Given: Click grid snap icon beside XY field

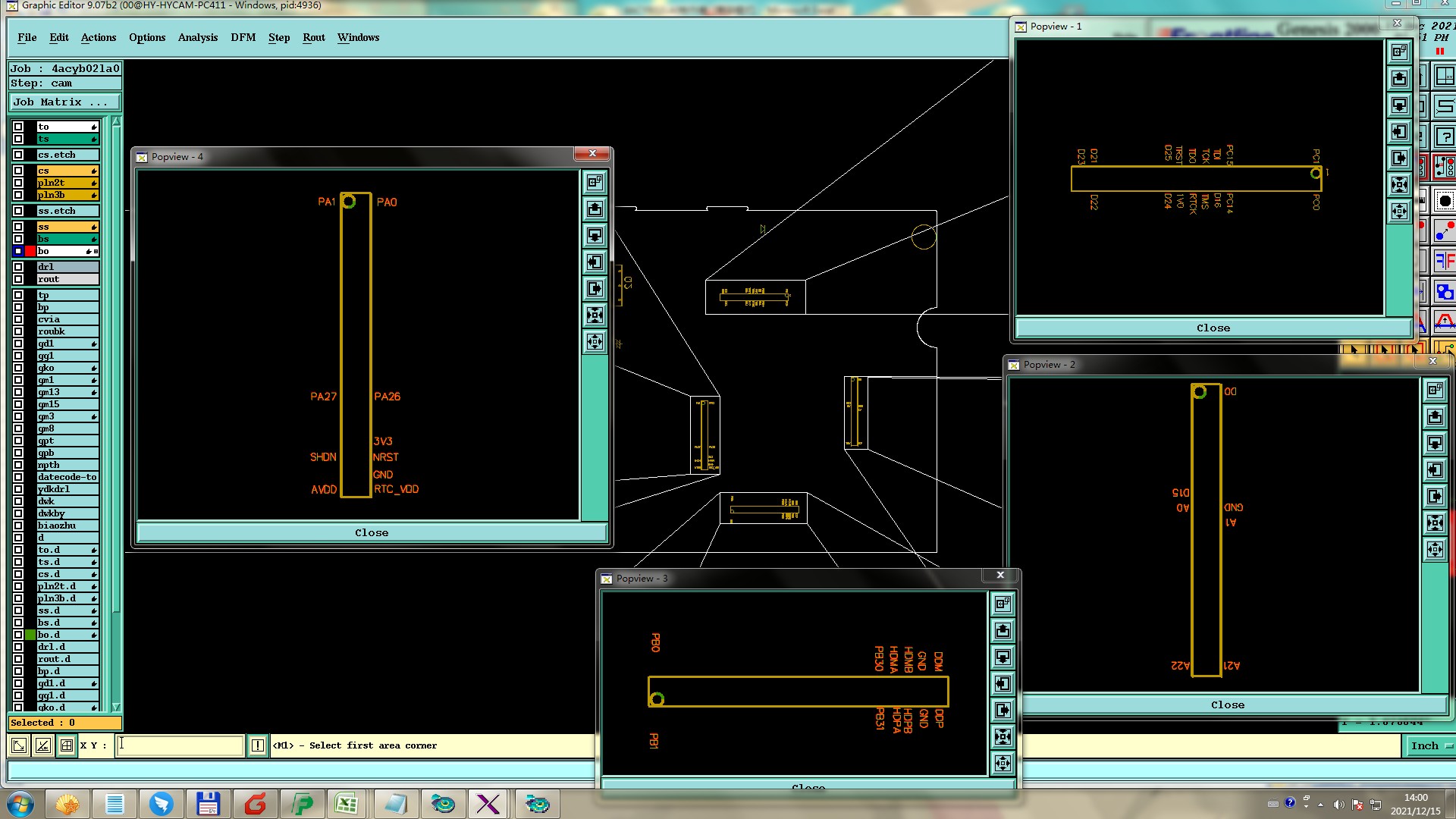Looking at the screenshot, I should tap(67, 745).
